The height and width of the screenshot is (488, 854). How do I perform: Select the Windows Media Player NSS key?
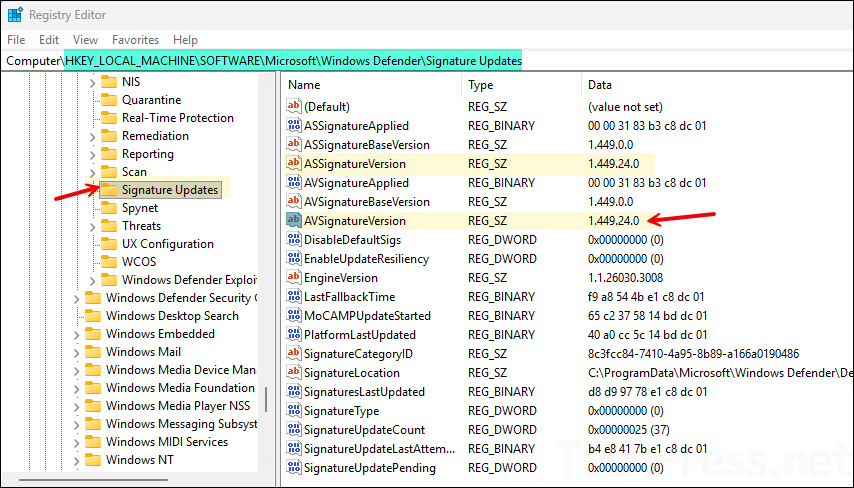178,405
